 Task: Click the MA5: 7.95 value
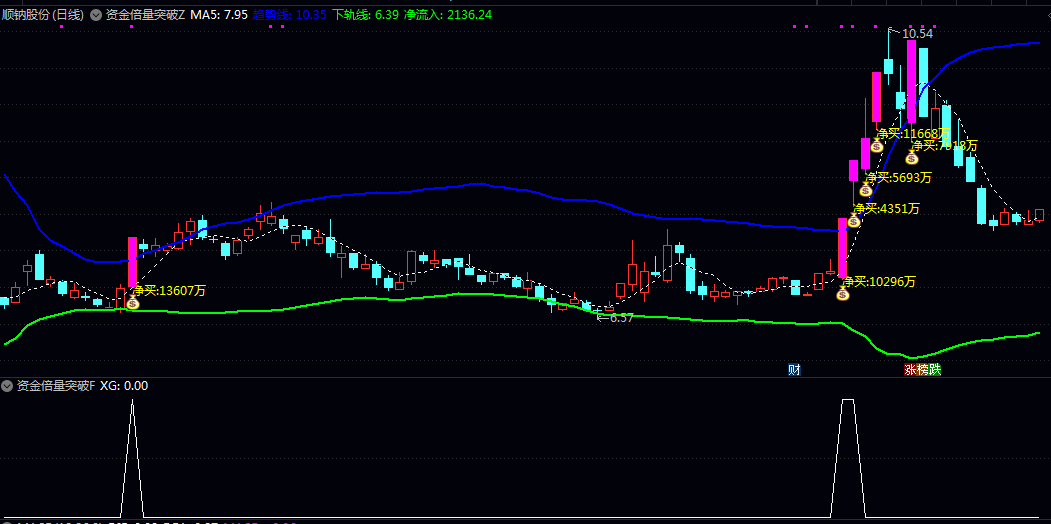(x=219, y=15)
